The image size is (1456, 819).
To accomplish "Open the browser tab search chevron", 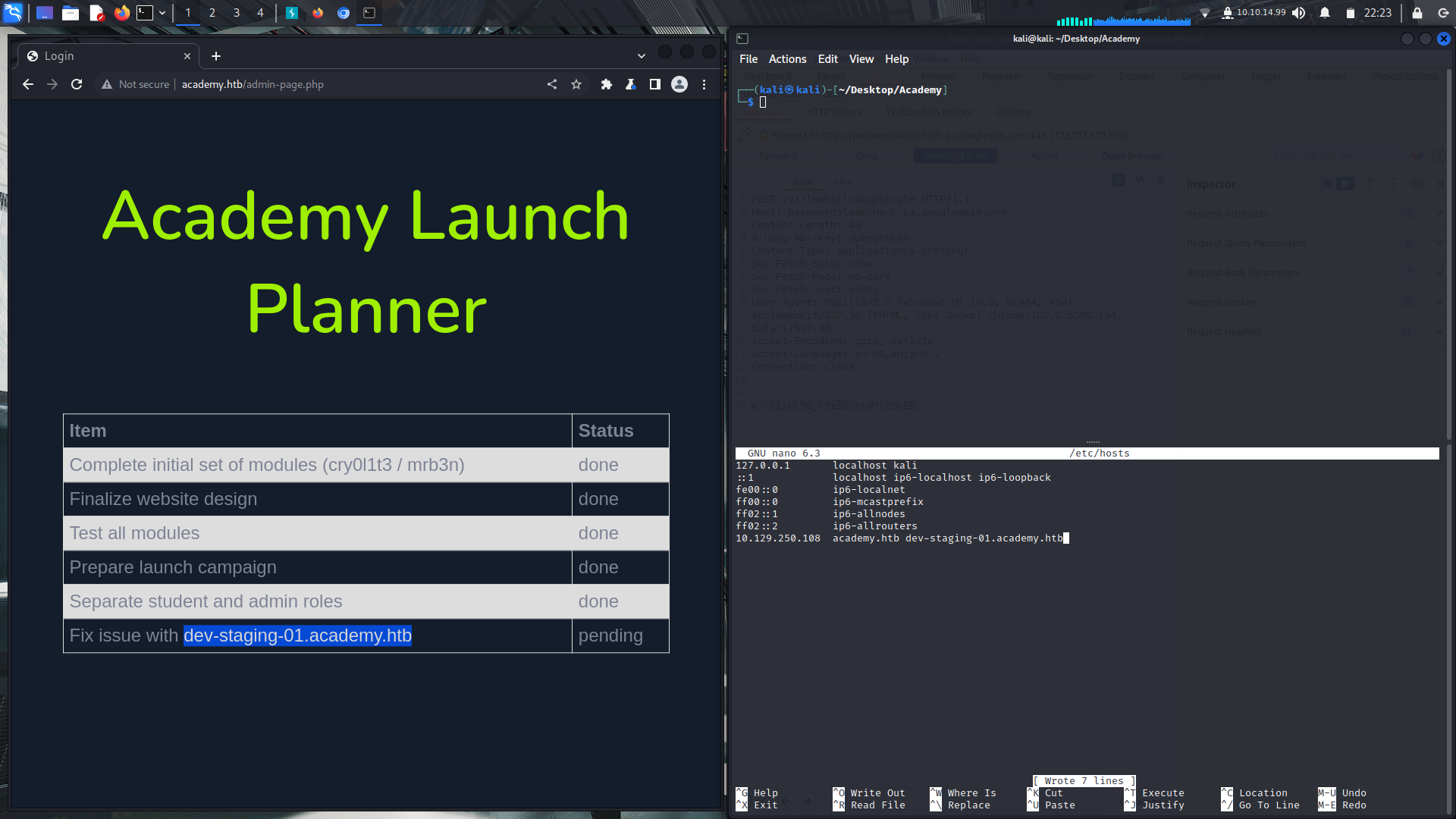I will pos(642,55).
